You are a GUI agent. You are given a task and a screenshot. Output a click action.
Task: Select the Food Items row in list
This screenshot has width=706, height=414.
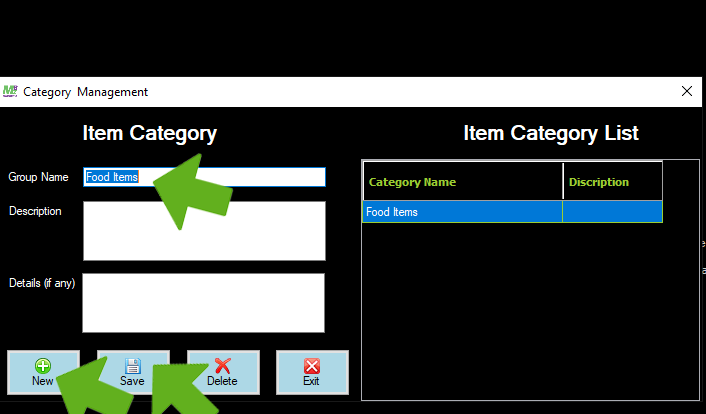[462, 212]
